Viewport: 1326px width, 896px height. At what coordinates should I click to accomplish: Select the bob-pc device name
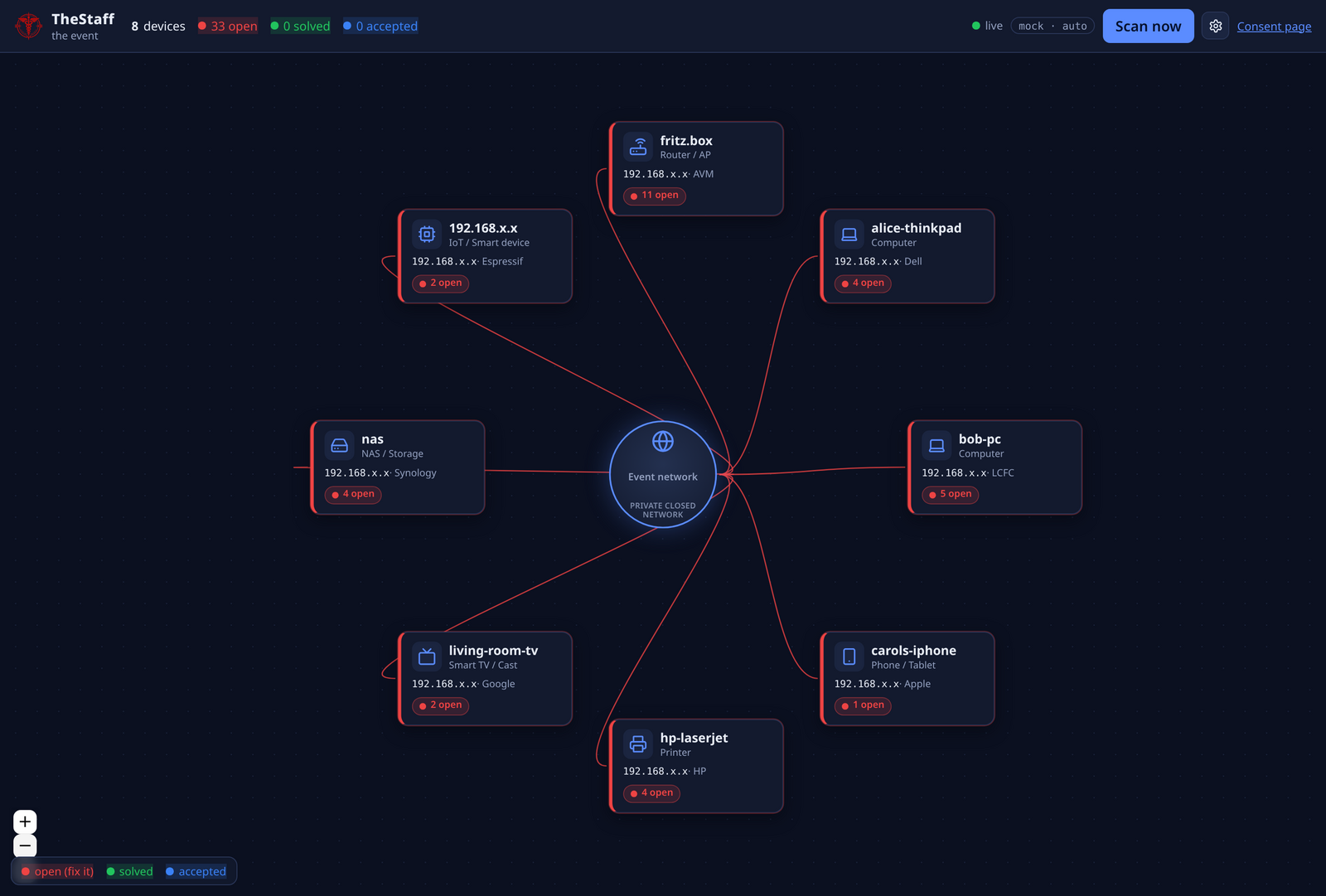pos(980,439)
